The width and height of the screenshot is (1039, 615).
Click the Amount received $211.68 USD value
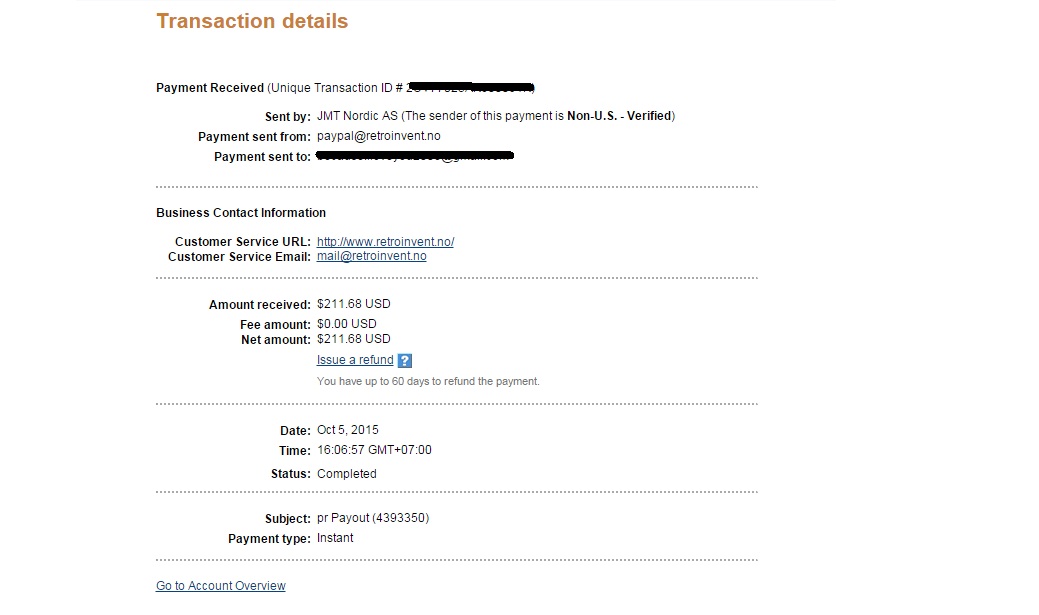point(353,304)
